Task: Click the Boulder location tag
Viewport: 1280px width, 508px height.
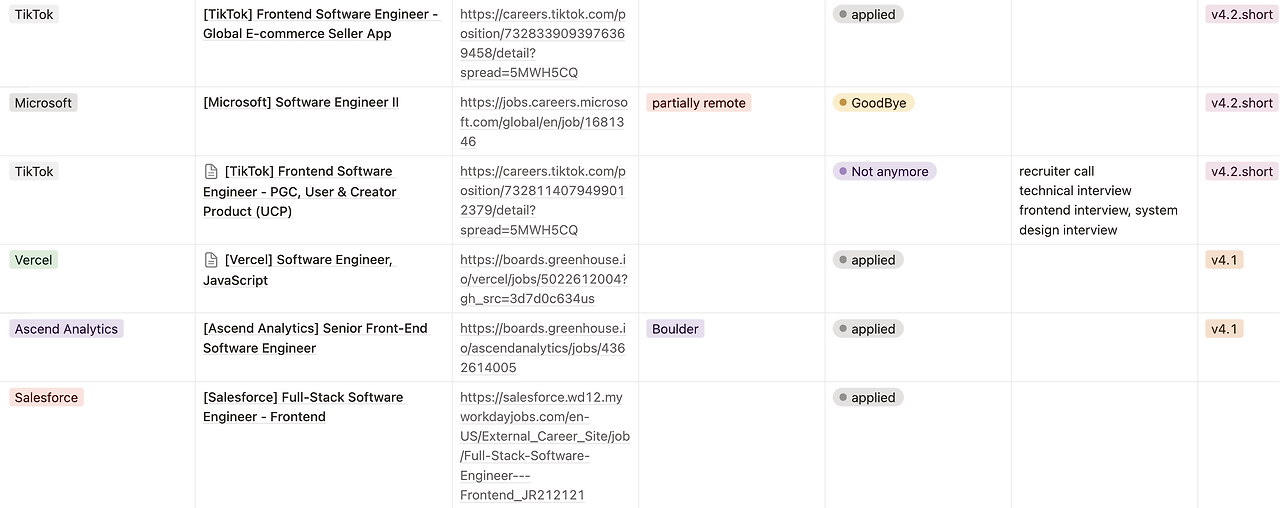Action: coord(675,329)
